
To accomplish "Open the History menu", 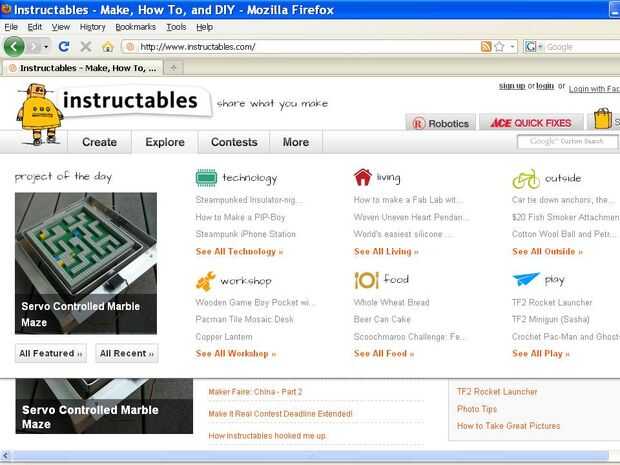I will (x=93, y=27).
